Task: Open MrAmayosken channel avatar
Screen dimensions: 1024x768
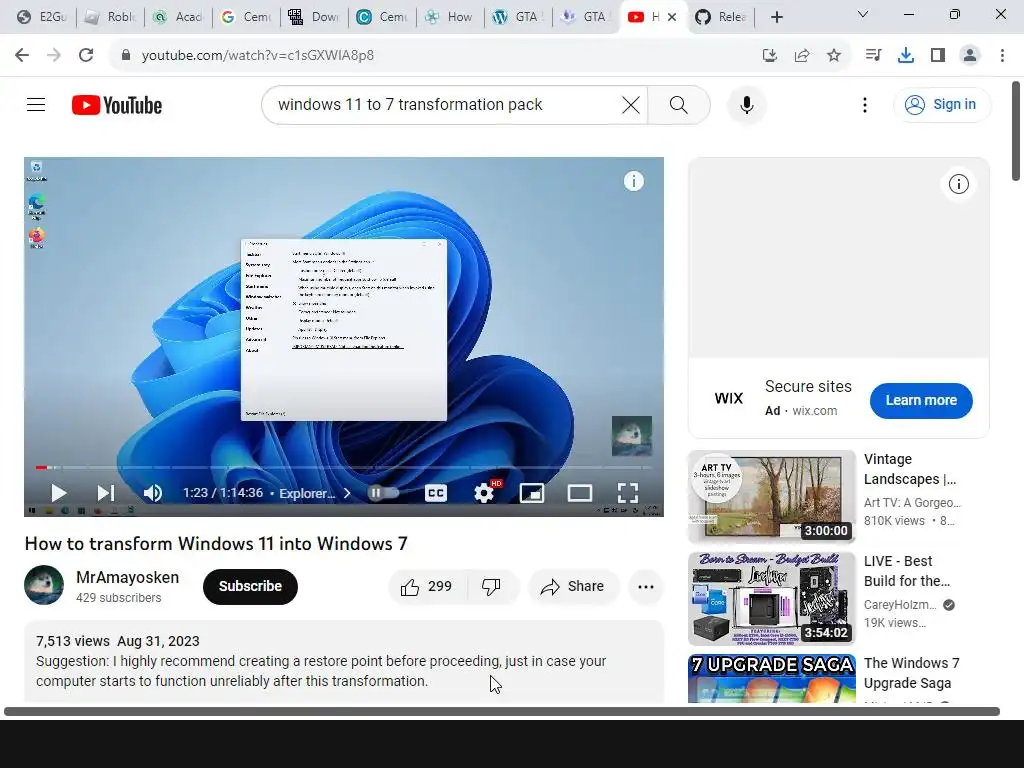Action: 44,585
